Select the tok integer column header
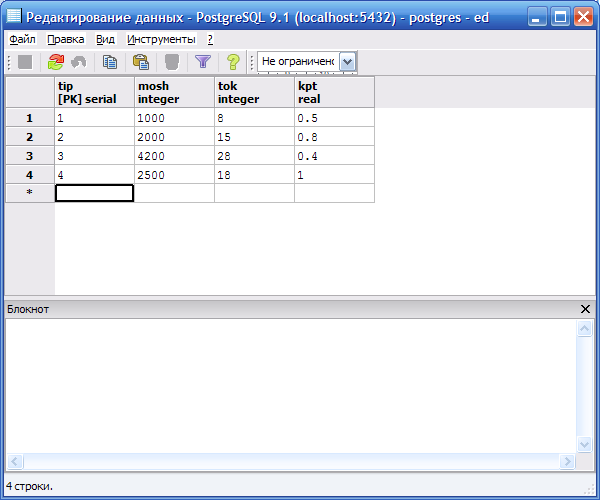Image resolution: width=600 pixels, height=500 pixels. (x=254, y=92)
